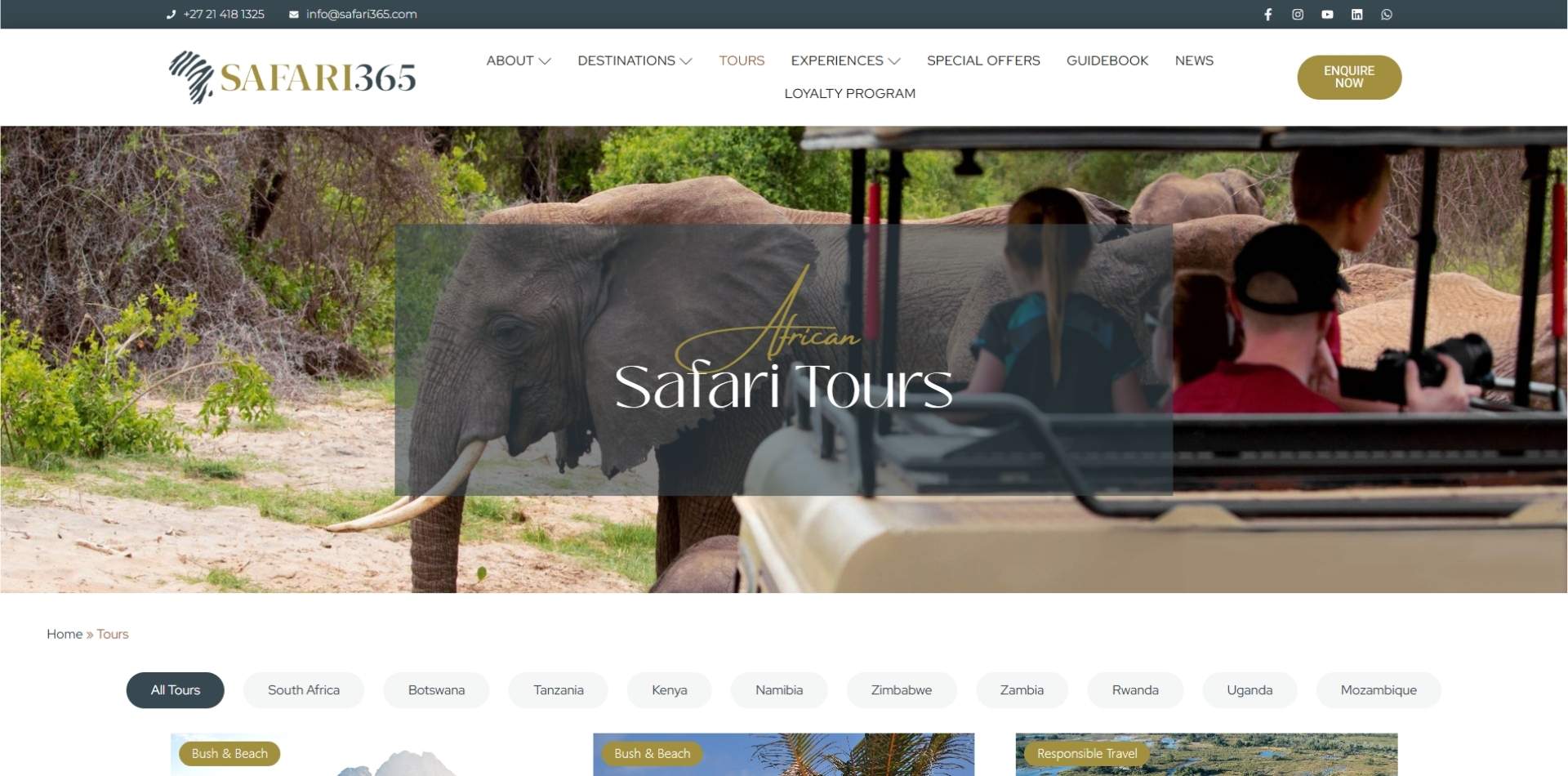Expand the About dropdown menu
Viewport: 1568px width, 776px height.
point(519,60)
